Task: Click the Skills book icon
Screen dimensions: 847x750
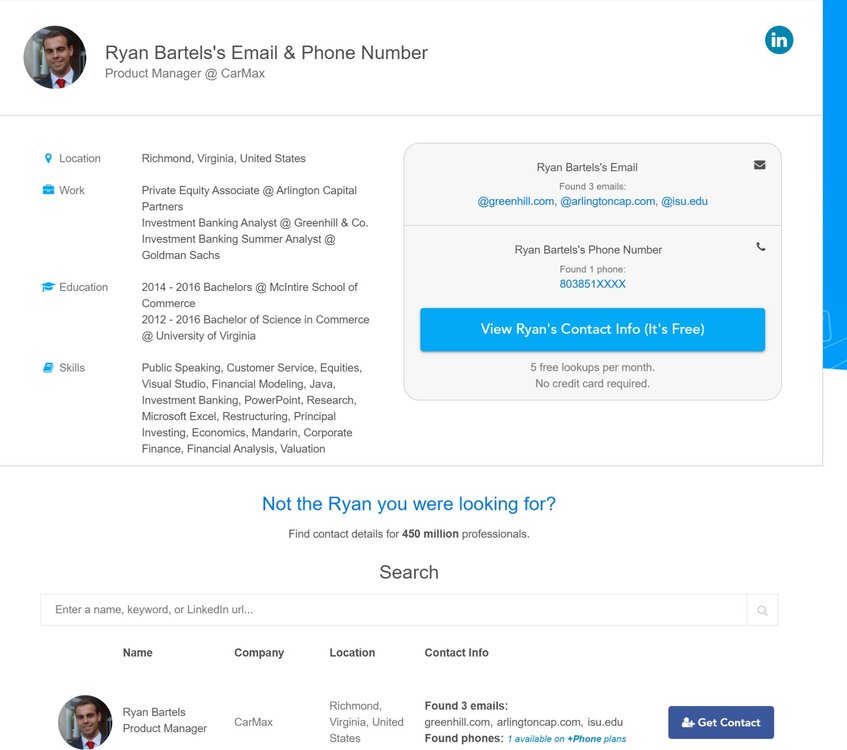Action: 48,368
